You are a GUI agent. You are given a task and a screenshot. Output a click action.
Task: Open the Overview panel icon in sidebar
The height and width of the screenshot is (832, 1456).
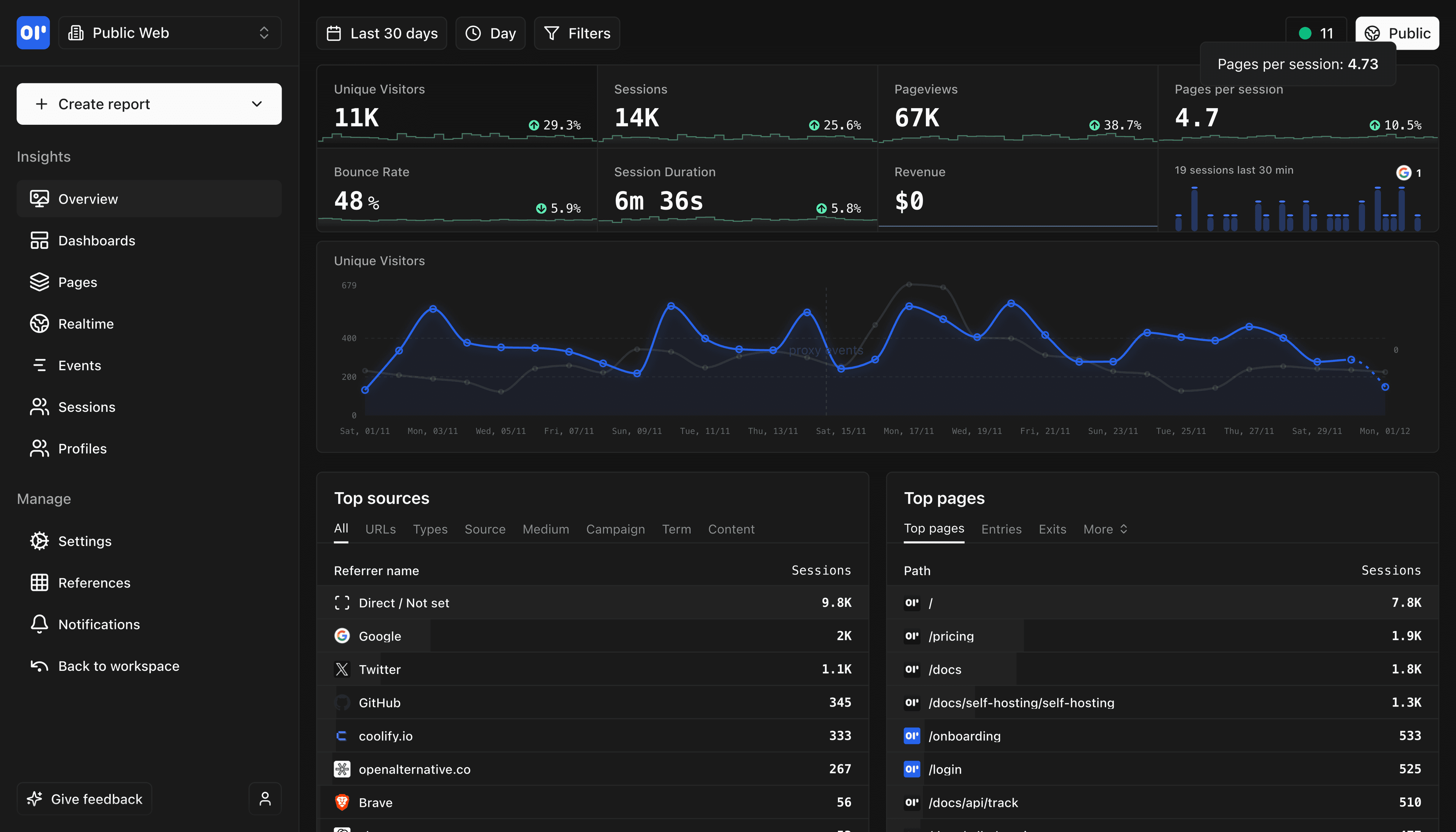coord(39,198)
